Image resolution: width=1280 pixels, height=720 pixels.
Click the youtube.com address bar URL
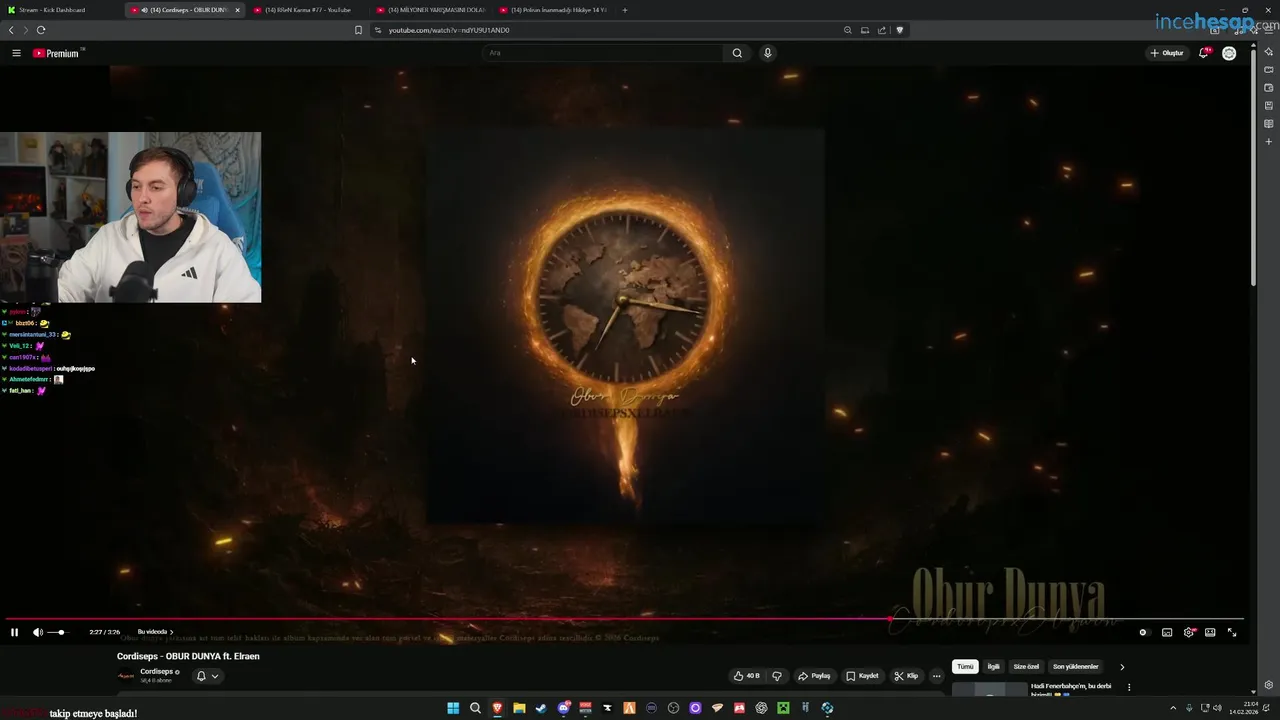449,30
